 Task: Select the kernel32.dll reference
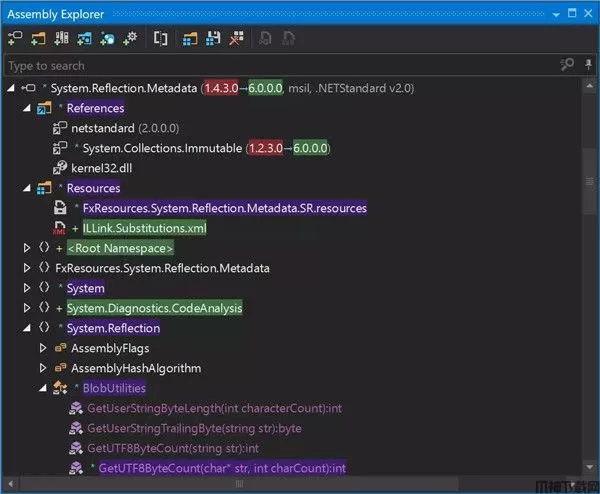(101, 168)
